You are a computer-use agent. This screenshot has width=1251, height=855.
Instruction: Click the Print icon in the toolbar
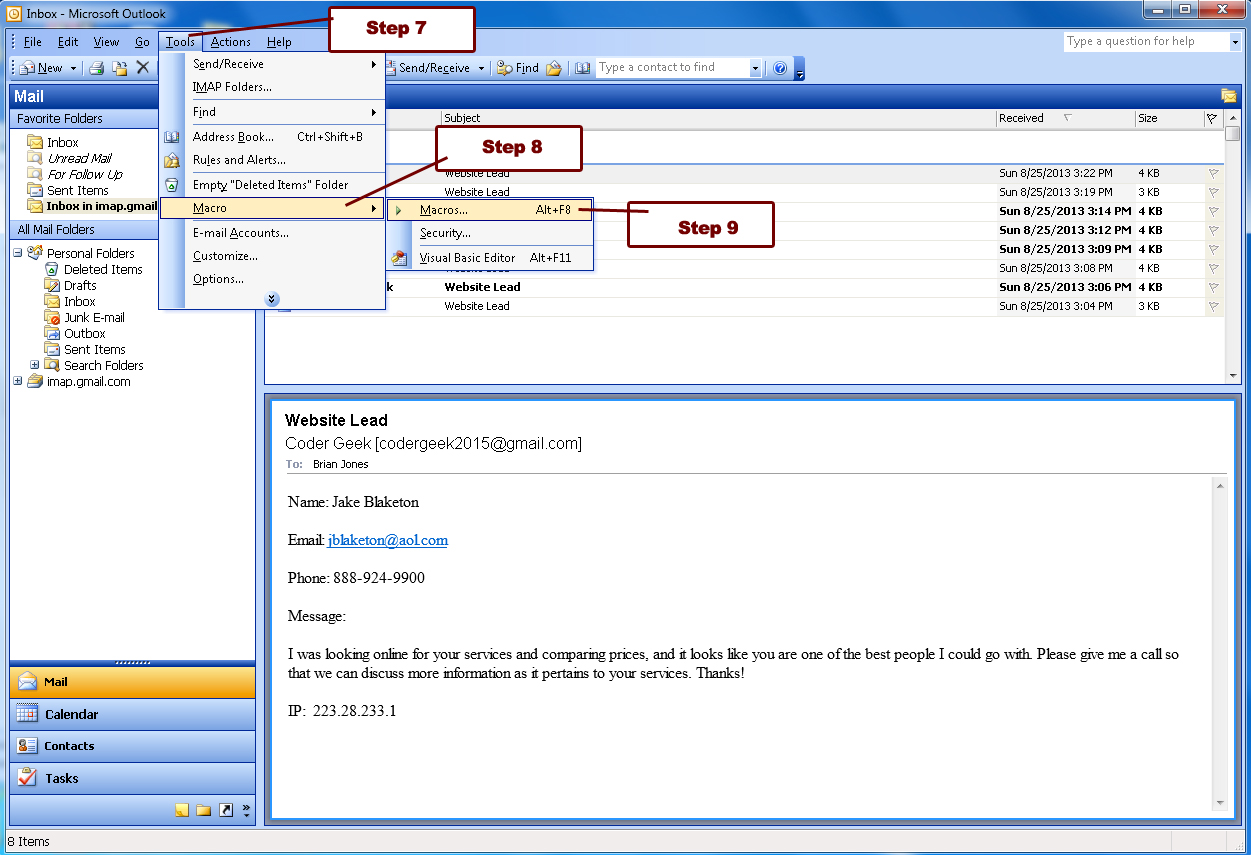click(97, 68)
